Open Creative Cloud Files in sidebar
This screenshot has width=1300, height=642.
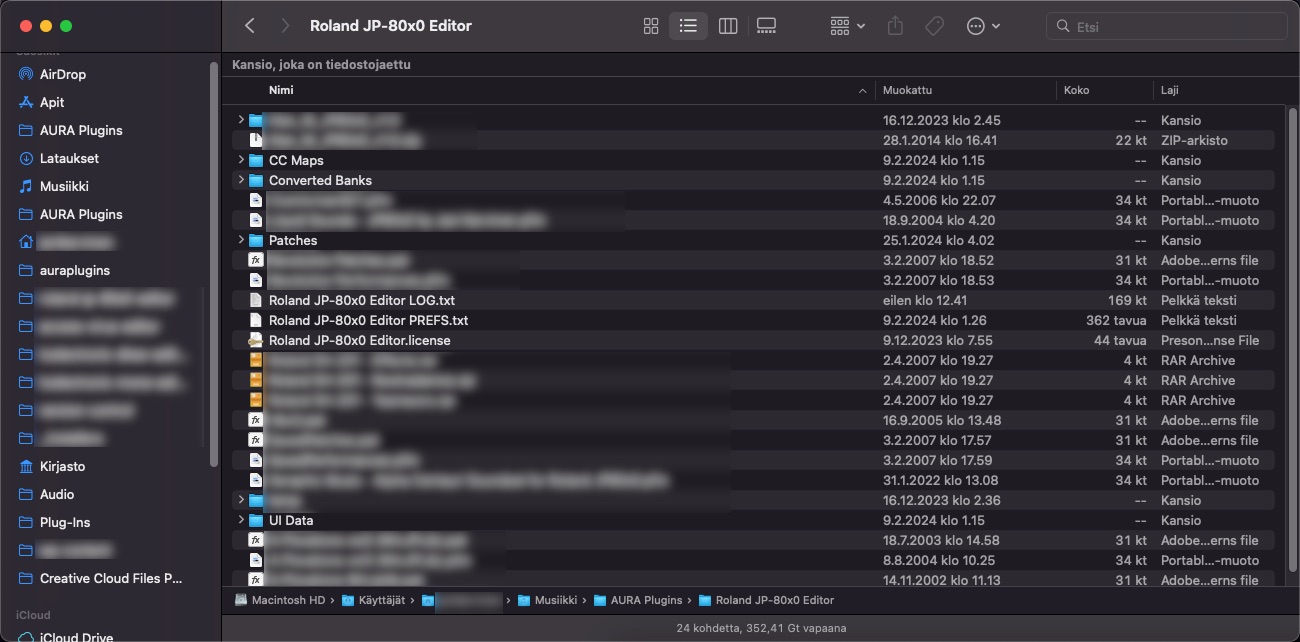point(111,578)
